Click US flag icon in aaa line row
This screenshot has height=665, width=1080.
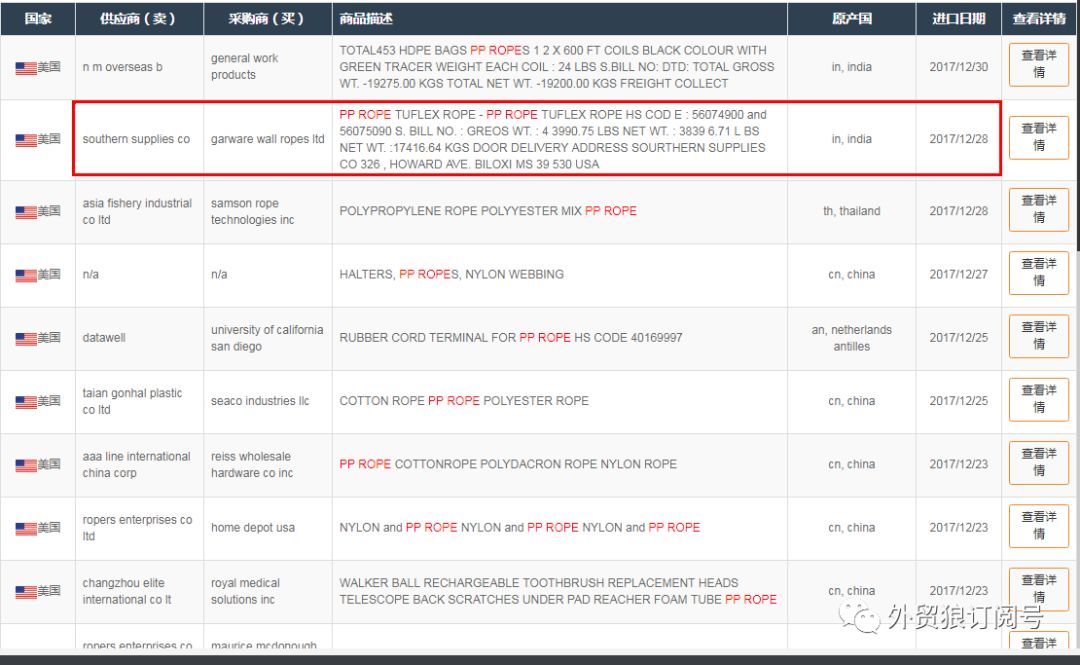coord(26,466)
